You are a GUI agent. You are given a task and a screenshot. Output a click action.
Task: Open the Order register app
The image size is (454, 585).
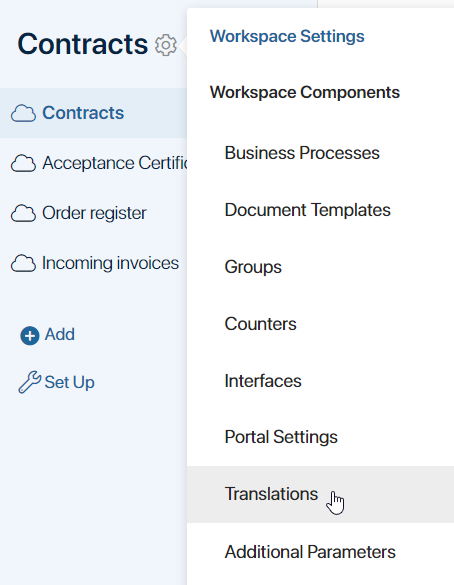[x=94, y=213]
